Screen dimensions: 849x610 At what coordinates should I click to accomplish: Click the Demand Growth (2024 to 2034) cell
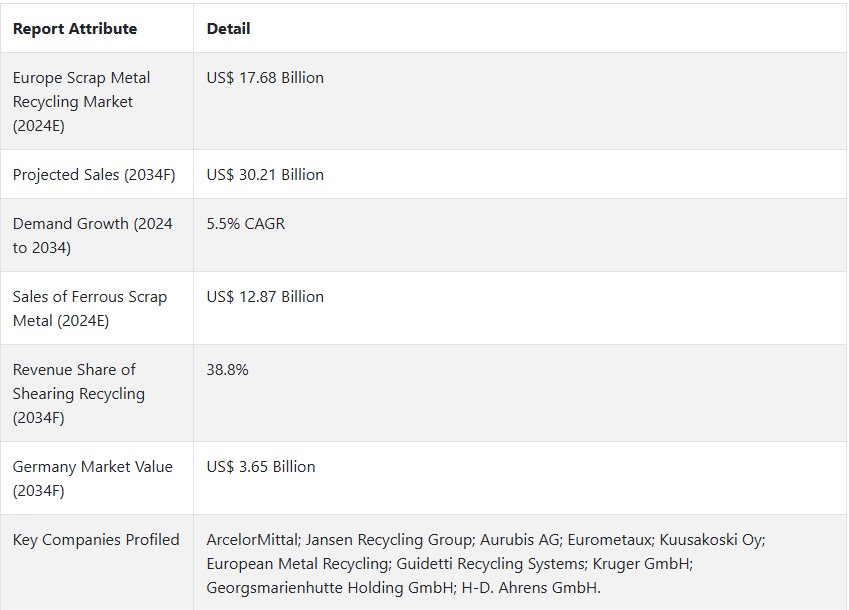tap(92, 236)
